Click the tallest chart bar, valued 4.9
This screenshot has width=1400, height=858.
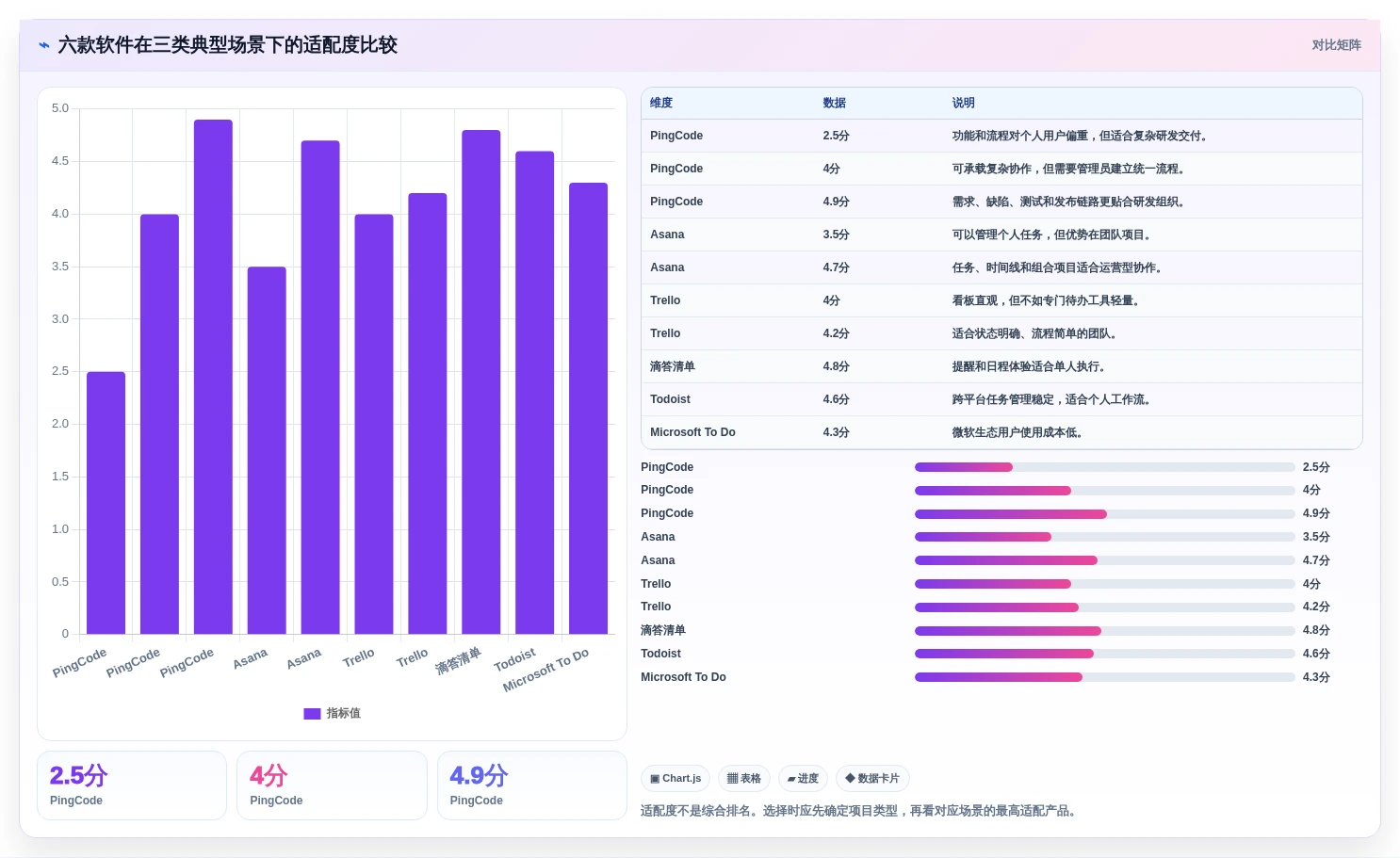213,377
